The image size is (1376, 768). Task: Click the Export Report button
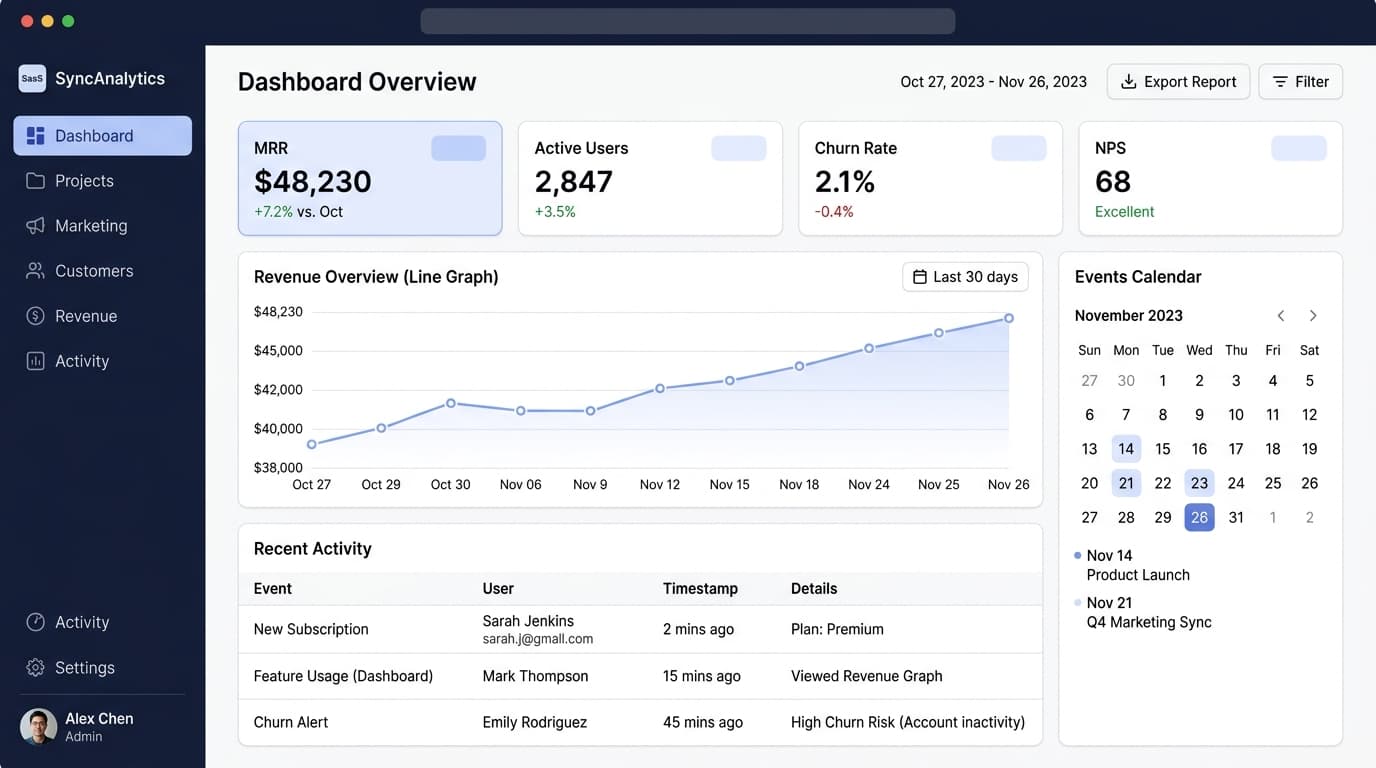(1178, 82)
